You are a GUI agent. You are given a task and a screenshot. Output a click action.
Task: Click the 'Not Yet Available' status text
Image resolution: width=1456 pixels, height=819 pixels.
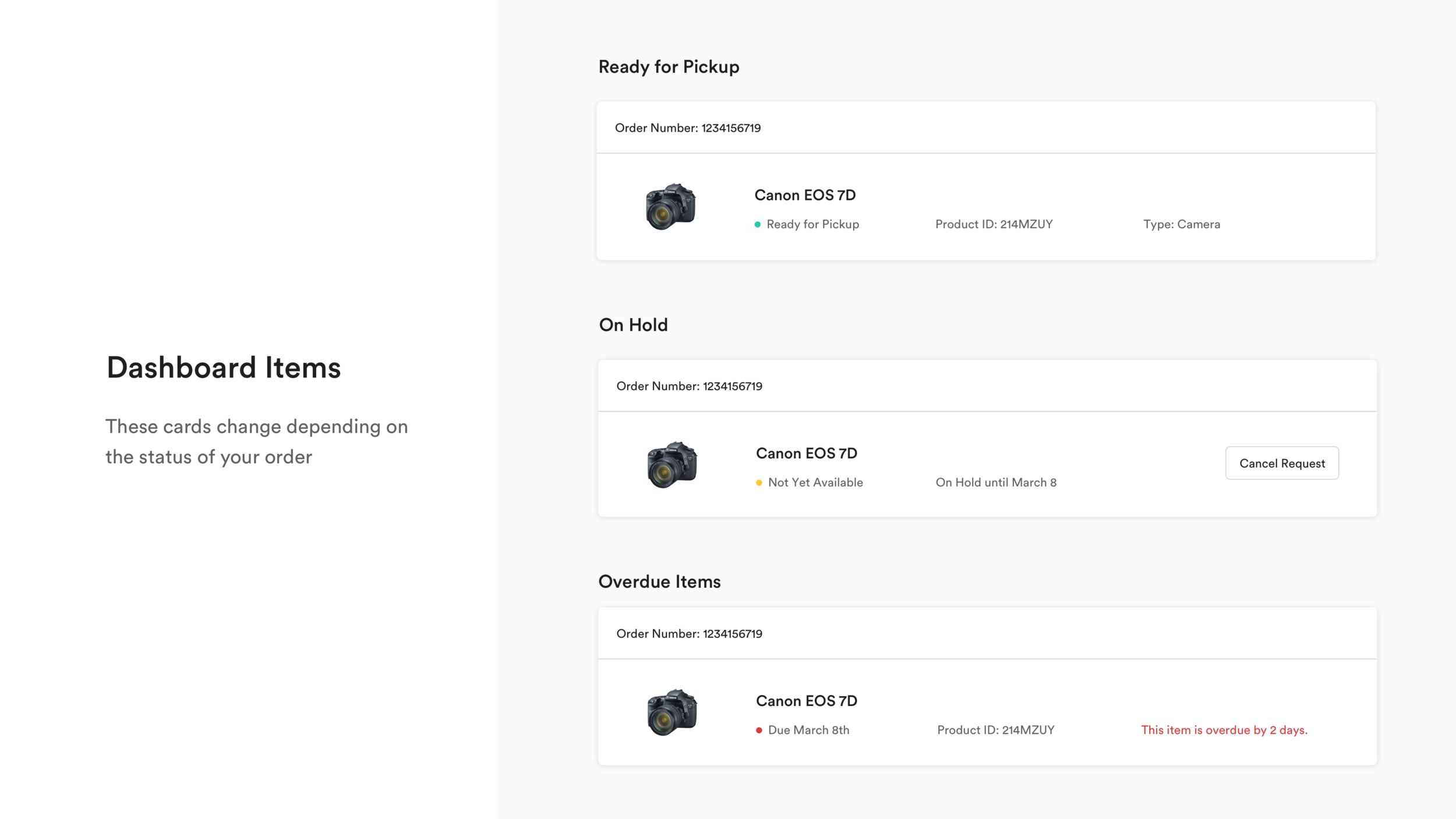coord(815,482)
